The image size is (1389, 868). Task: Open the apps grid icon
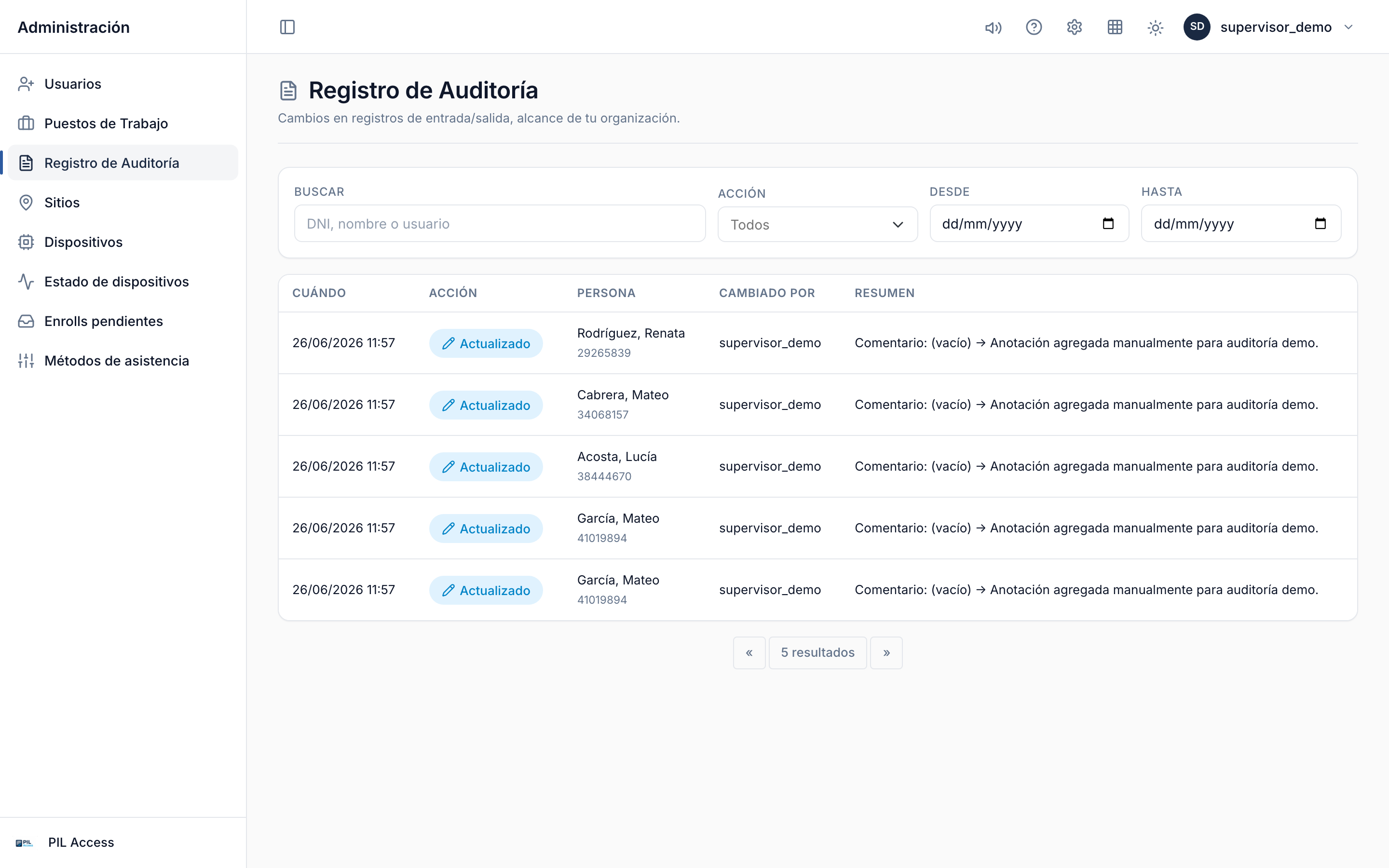point(1115,27)
